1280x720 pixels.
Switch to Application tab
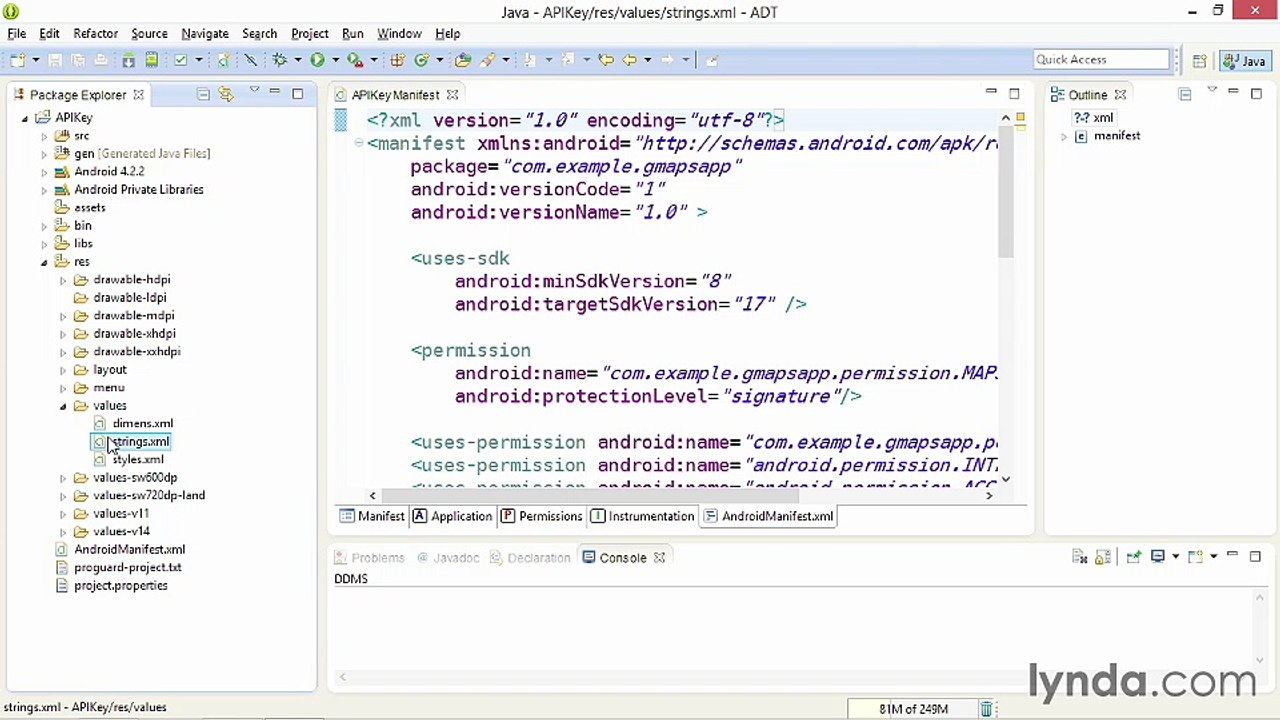tap(452, 516)
